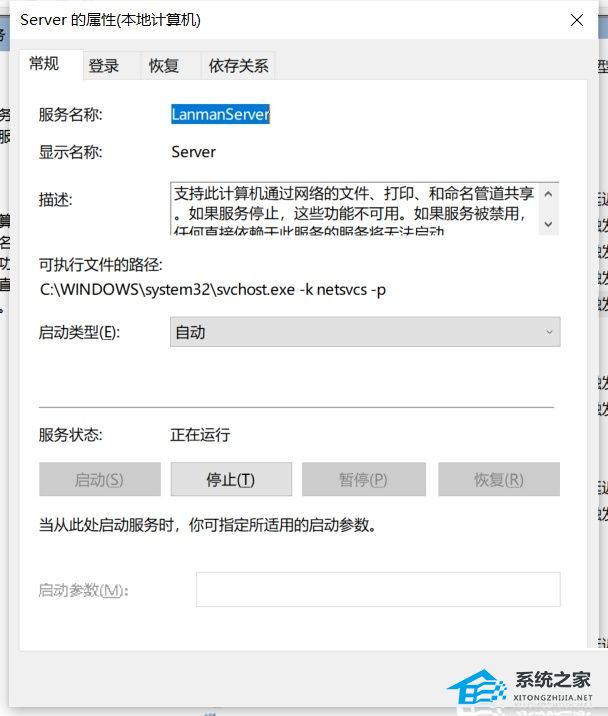Click the 暂停(P) button

click(x=363, y=480)
